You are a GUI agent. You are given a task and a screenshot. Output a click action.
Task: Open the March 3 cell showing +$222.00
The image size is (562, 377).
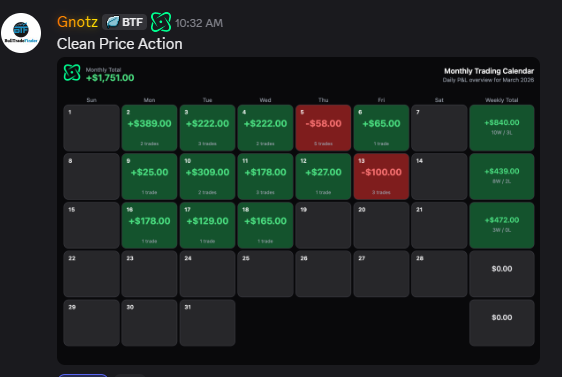pos(208,128)
